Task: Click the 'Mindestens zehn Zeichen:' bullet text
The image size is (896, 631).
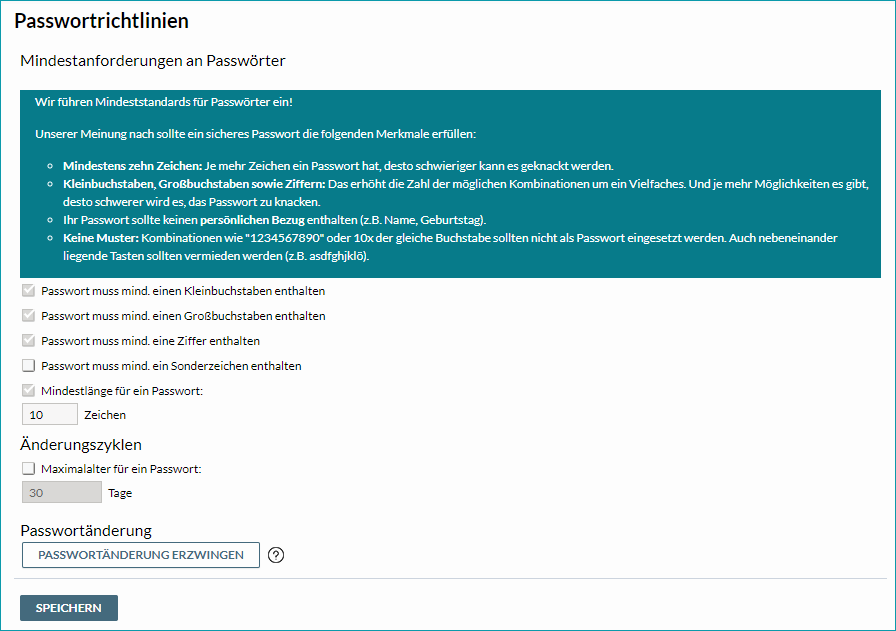Action: click(x=133, y=166)
